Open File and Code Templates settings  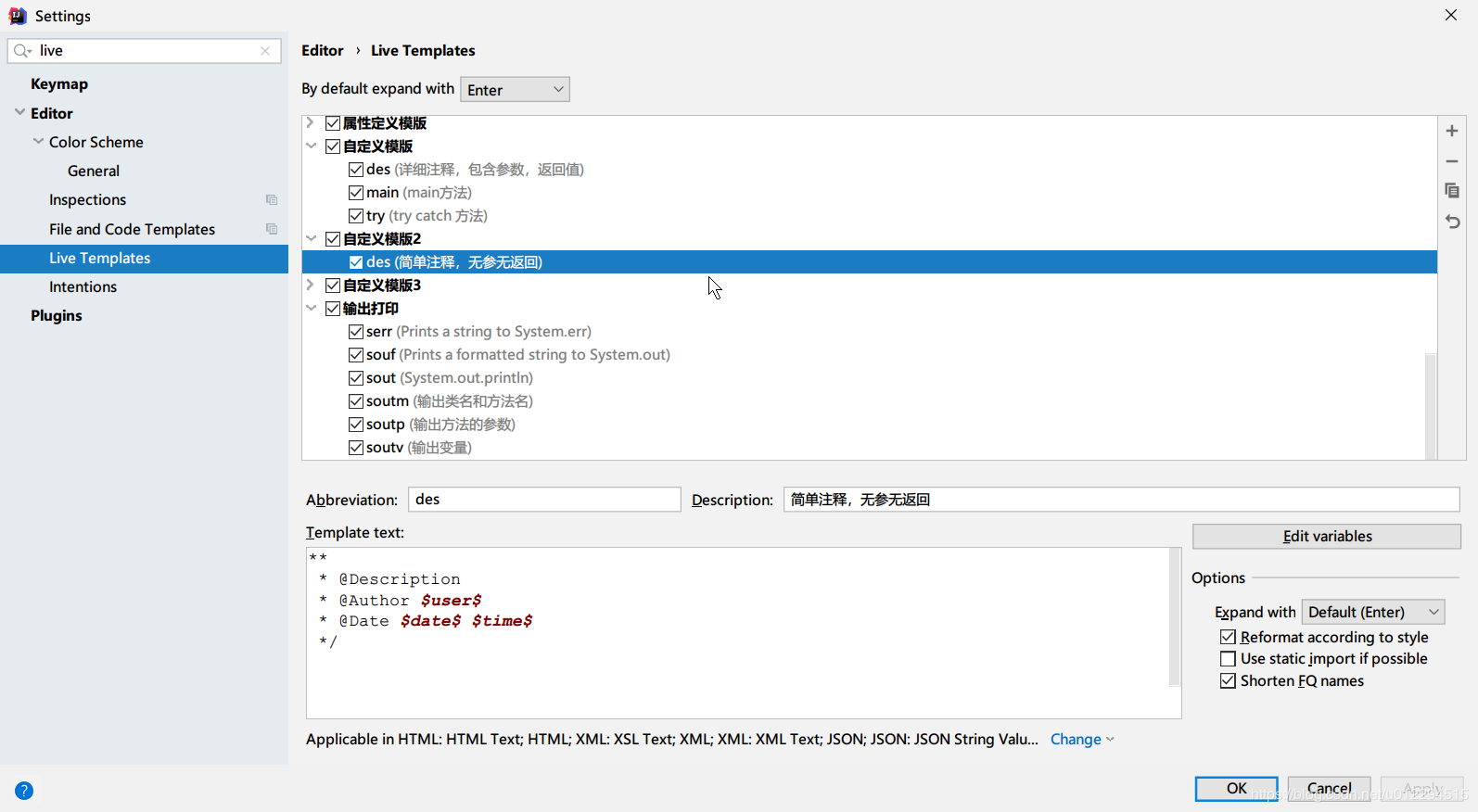coord(132,229)
